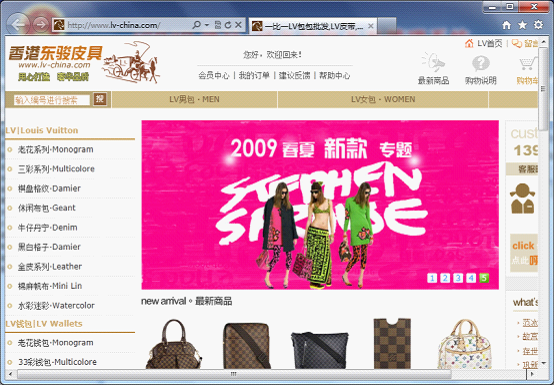
Task: Close the current browser tab
Action: tap(371, 26)
